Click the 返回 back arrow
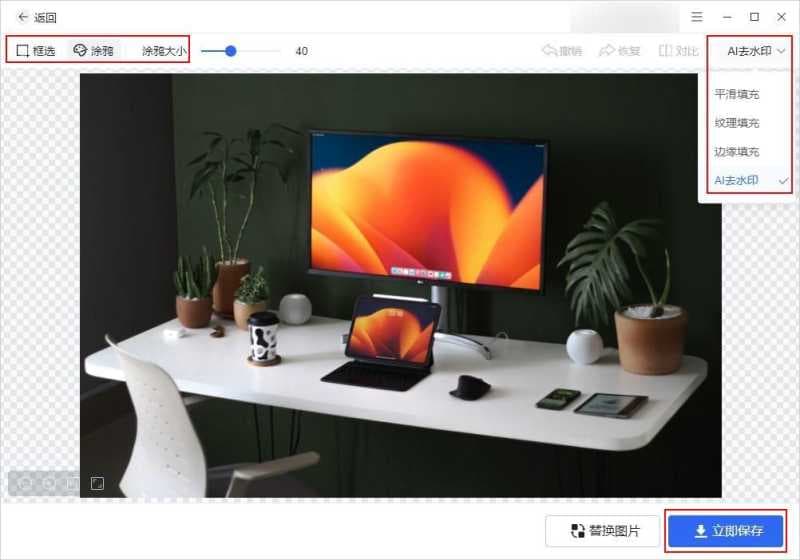 pos(24,17)
